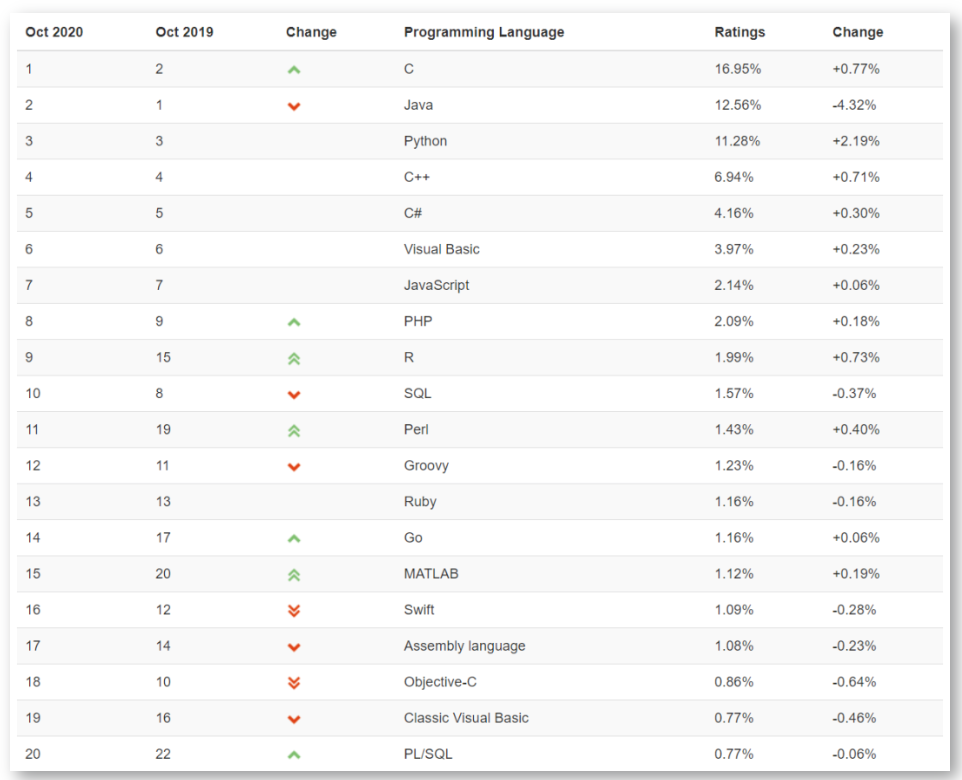The image size is (962, 780).
Task: Click the double red down arrow for Swift
Action: click(x=294, y=610)
